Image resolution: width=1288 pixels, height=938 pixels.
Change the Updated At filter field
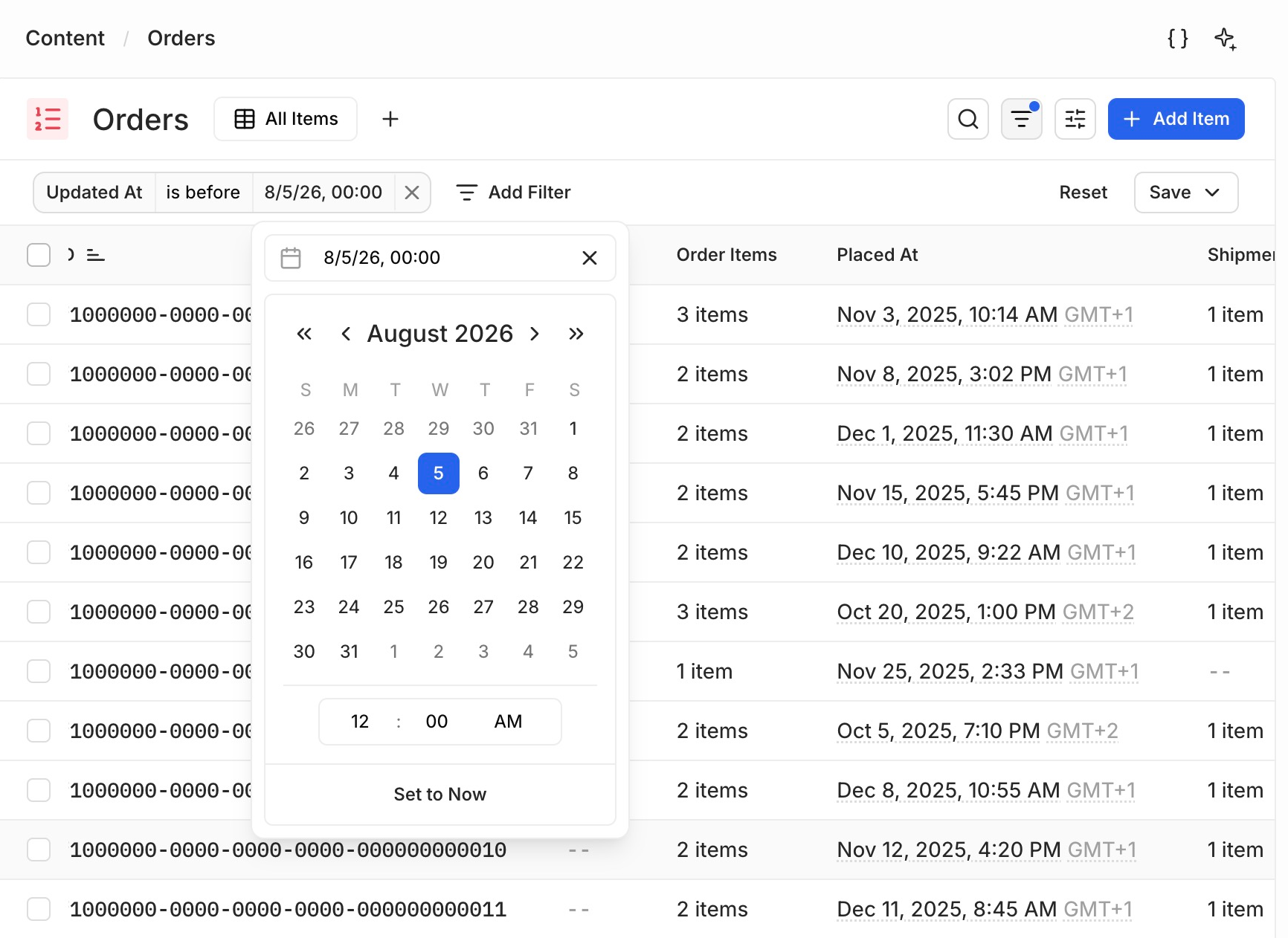(x=94, y=193)
